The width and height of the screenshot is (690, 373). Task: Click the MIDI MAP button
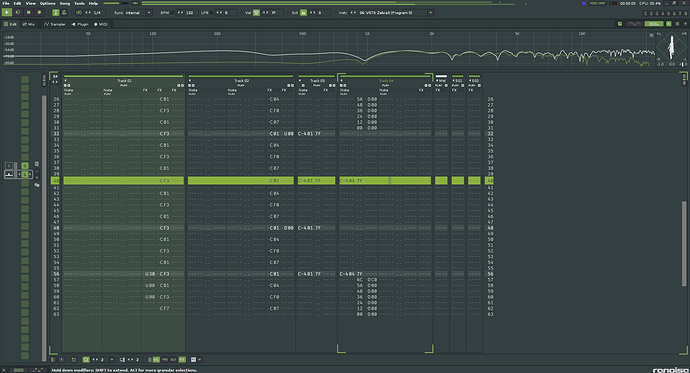click(597, 3)
